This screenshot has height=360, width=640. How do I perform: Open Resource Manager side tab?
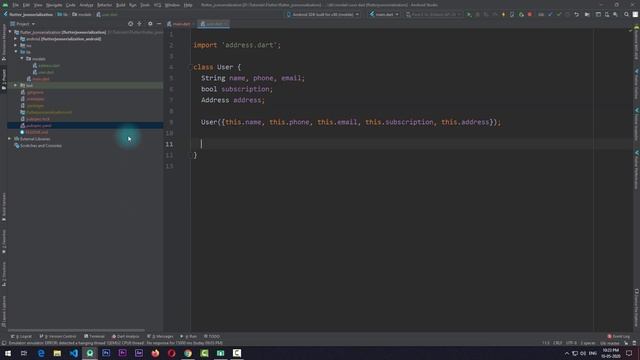pyautogui.click(x=4, y=42)
